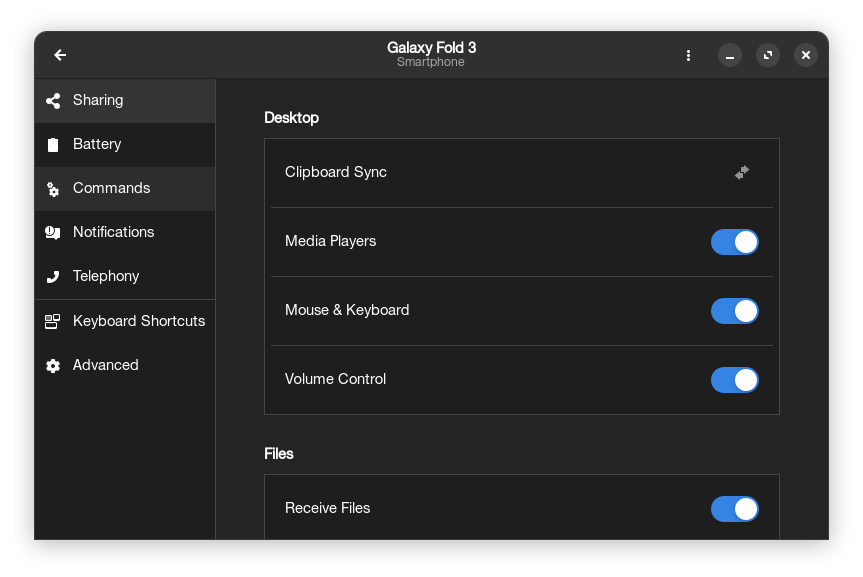Turn off the Volume Control switch

[734, 380]
